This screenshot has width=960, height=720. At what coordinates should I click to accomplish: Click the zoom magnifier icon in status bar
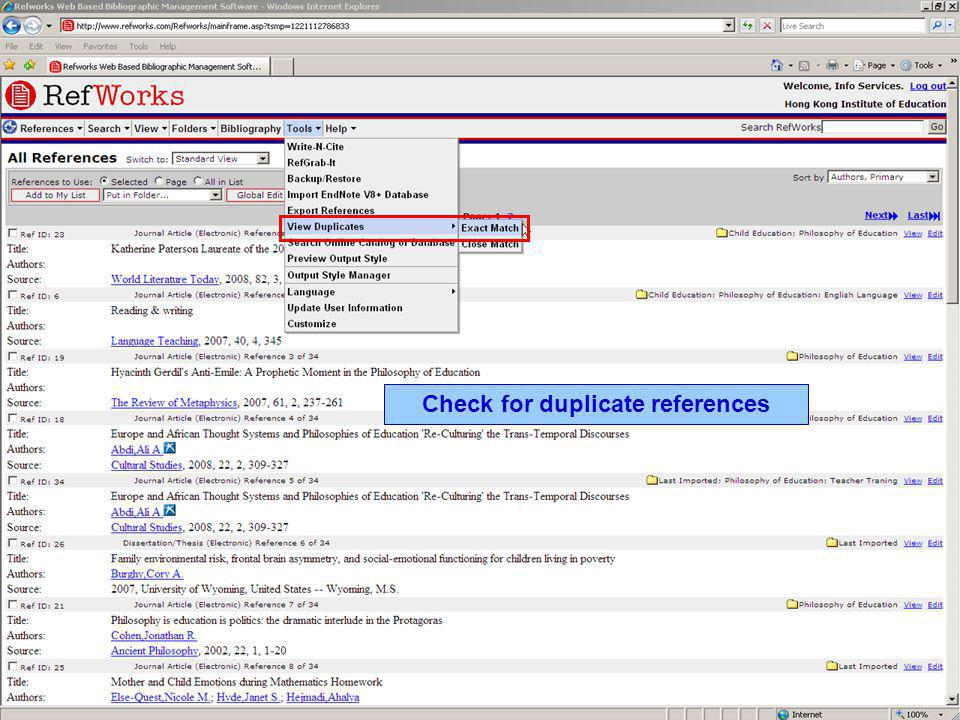[x=900, y=714]
